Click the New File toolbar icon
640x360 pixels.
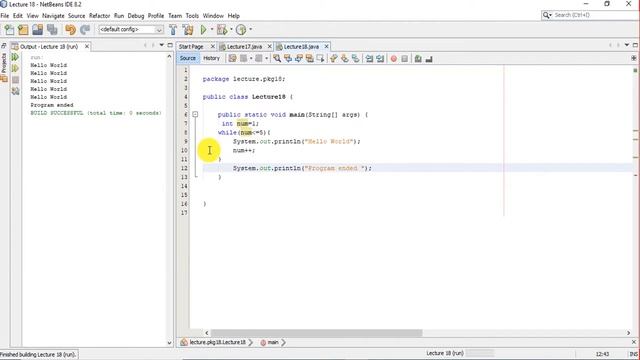coord(9,29)
